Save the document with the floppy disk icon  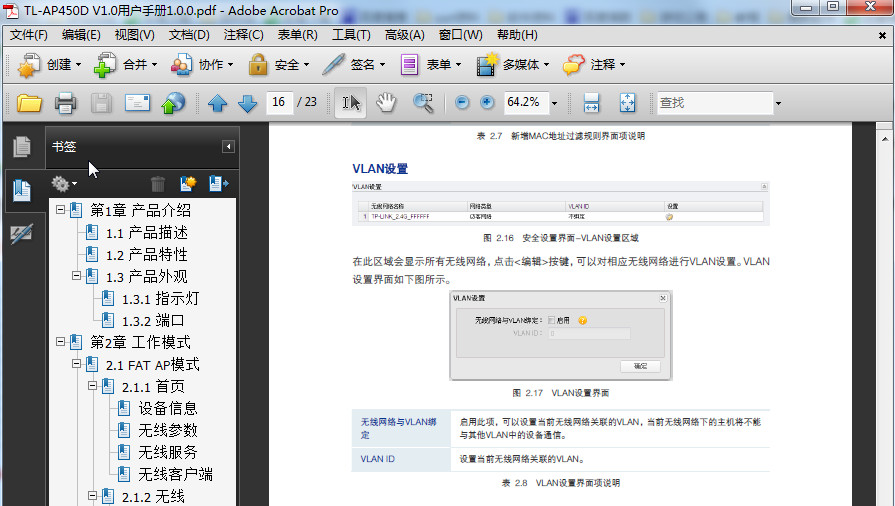tap(101, 103)
